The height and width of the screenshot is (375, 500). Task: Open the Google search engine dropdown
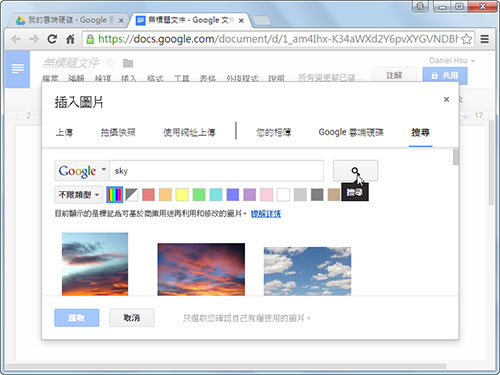(81, 171)
